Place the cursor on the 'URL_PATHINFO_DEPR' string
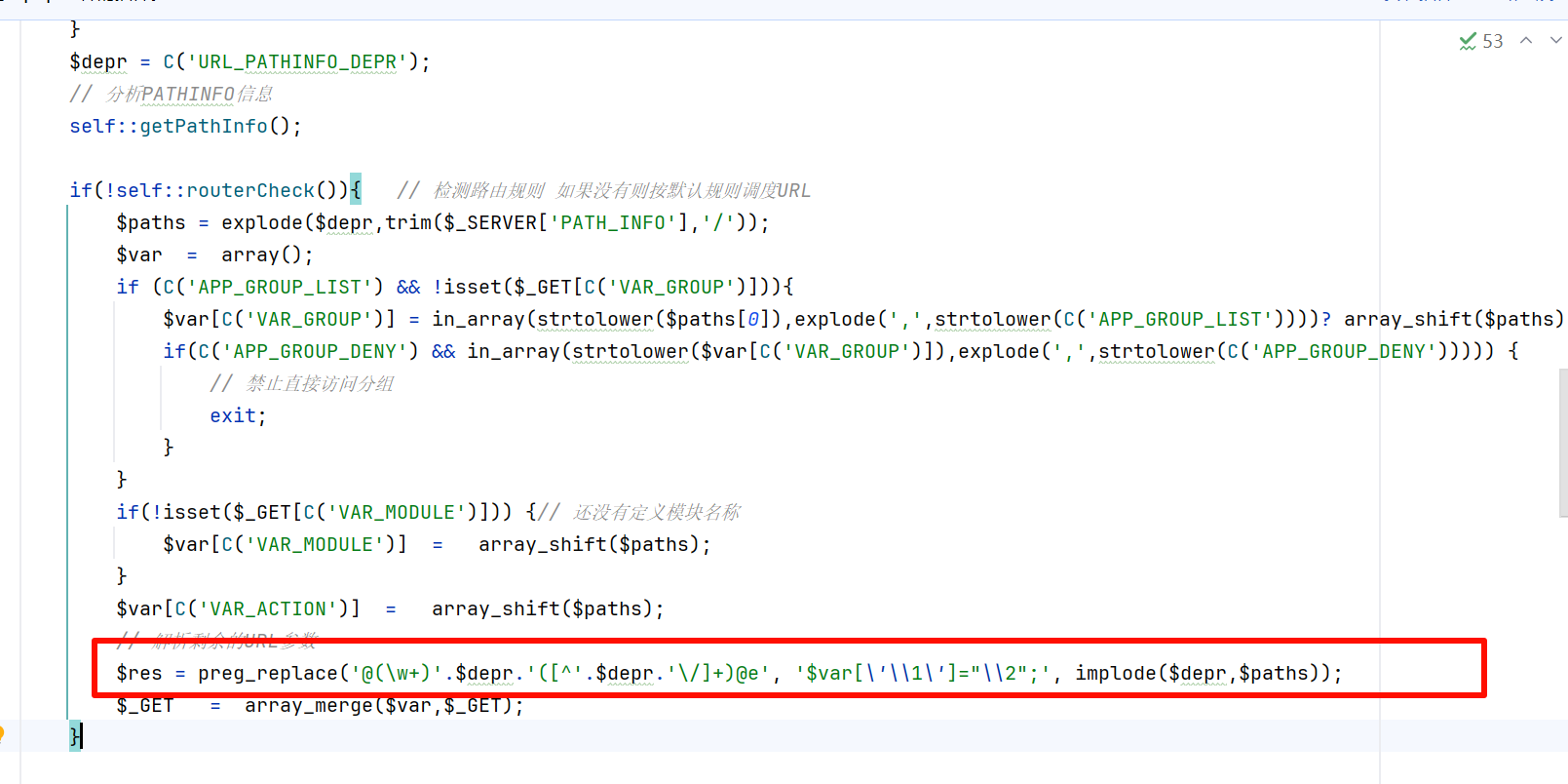The height and width of the screenshot is (784, 1568). pyautogui.click(x=297, y=62)
